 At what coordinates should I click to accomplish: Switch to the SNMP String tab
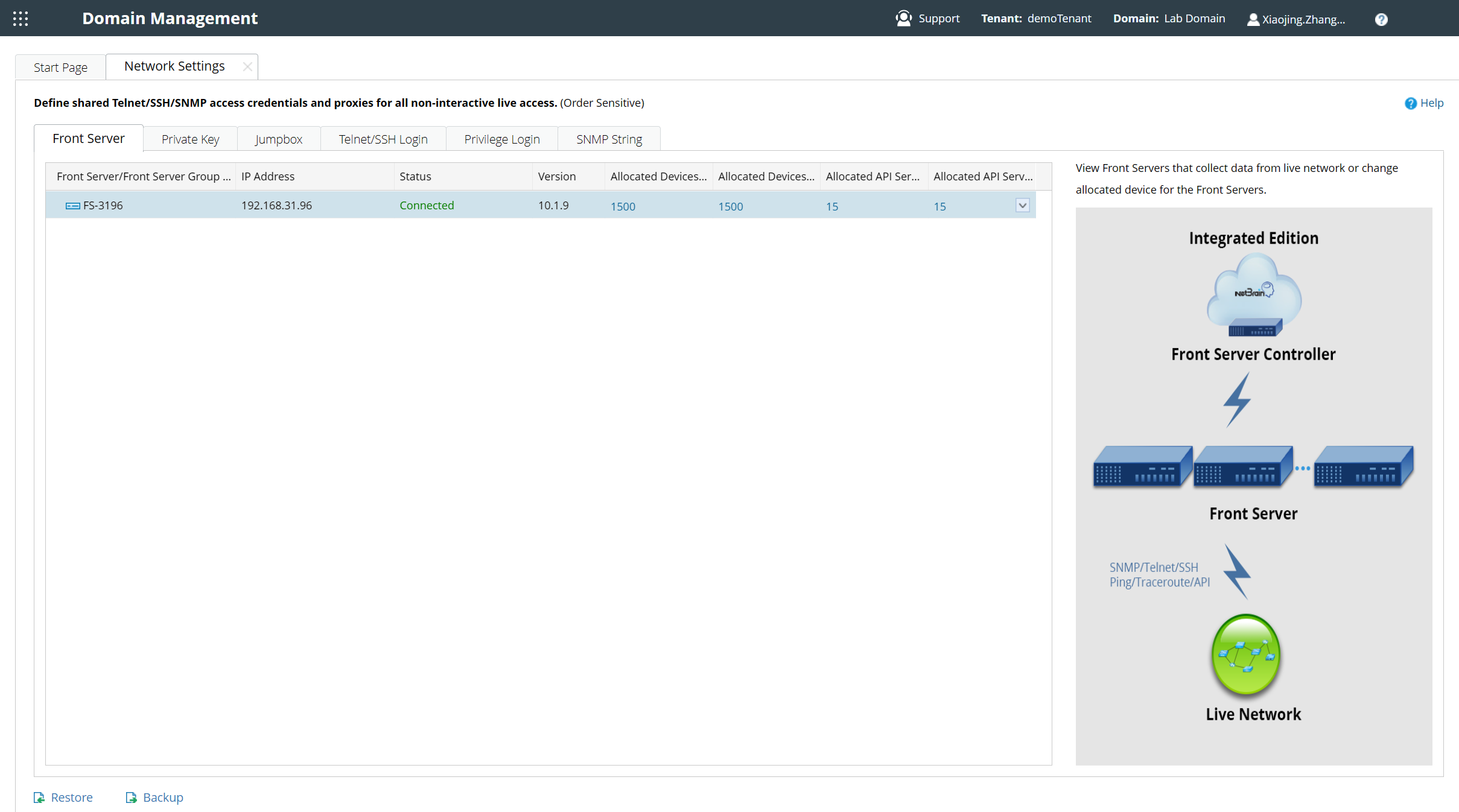coord(609,139)
